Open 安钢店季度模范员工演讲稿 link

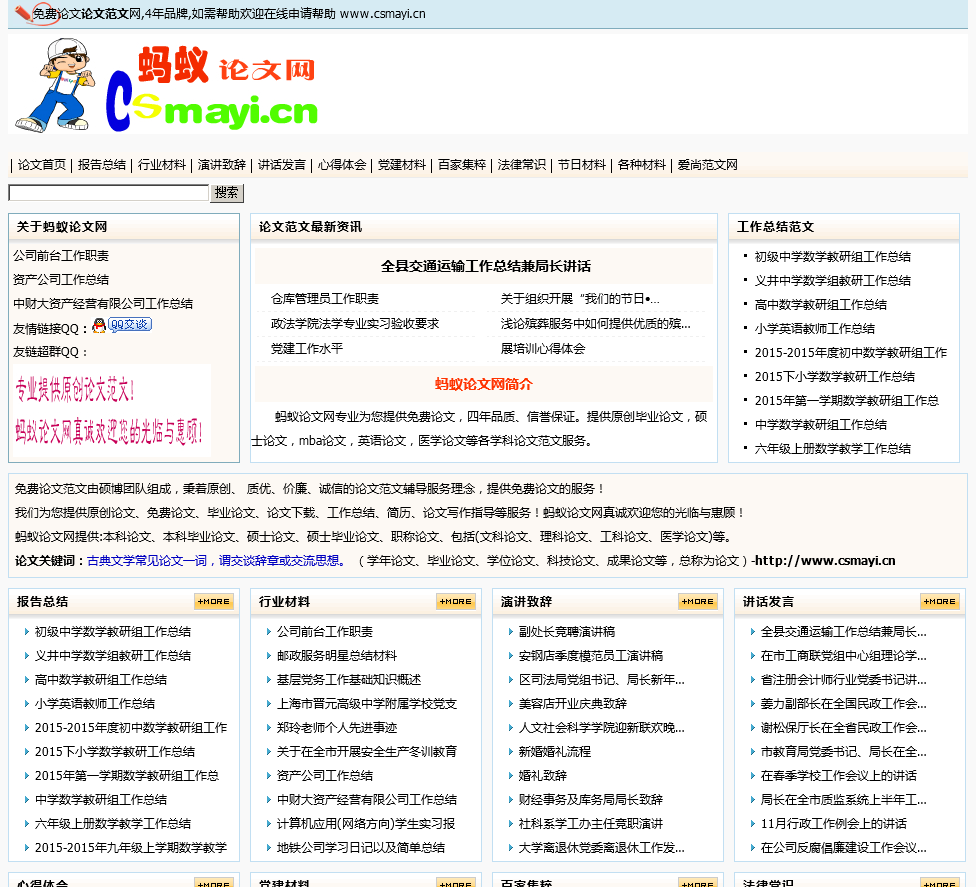[591, 655]
